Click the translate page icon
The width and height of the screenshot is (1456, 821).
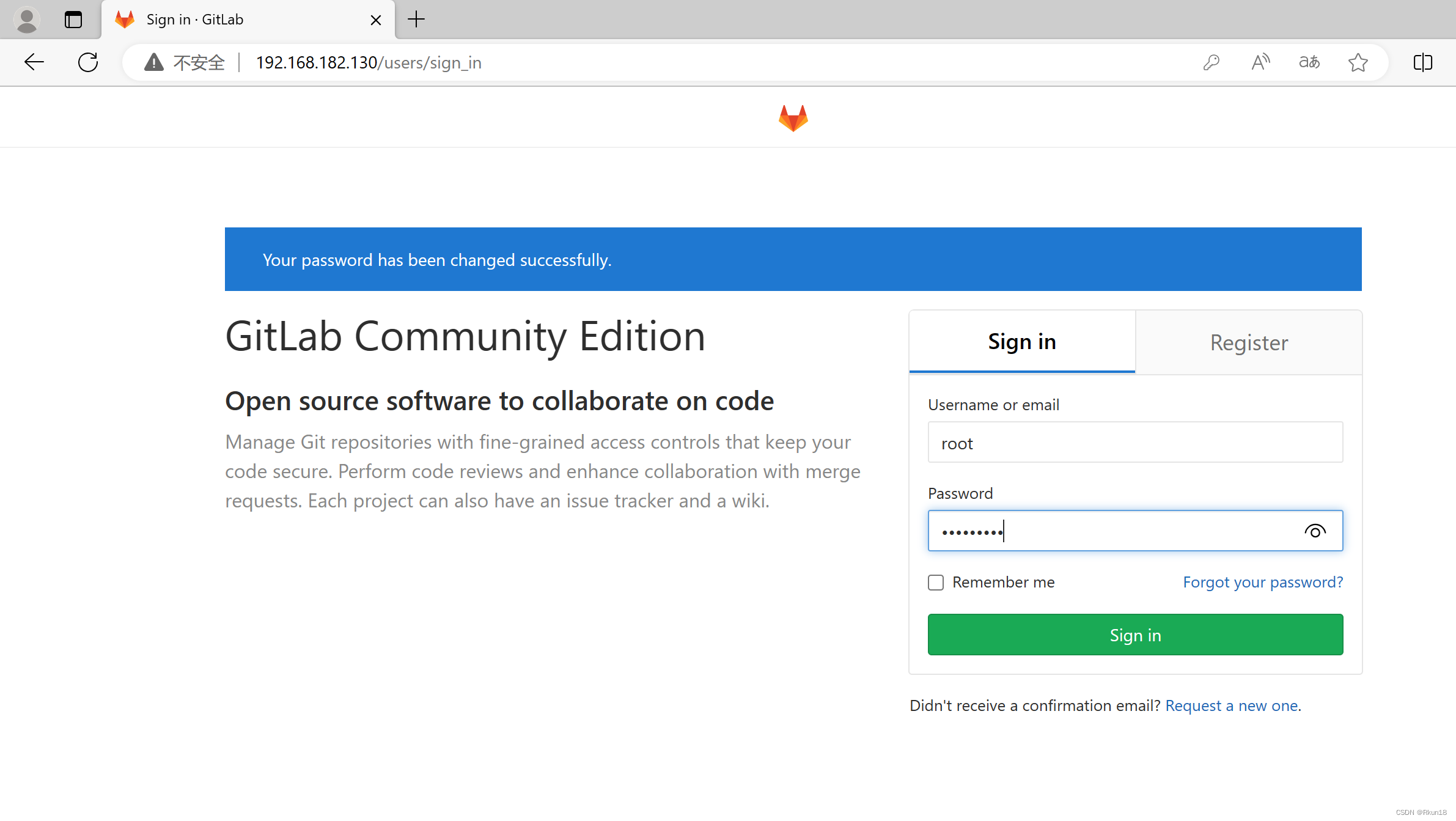pos(1309,62)
